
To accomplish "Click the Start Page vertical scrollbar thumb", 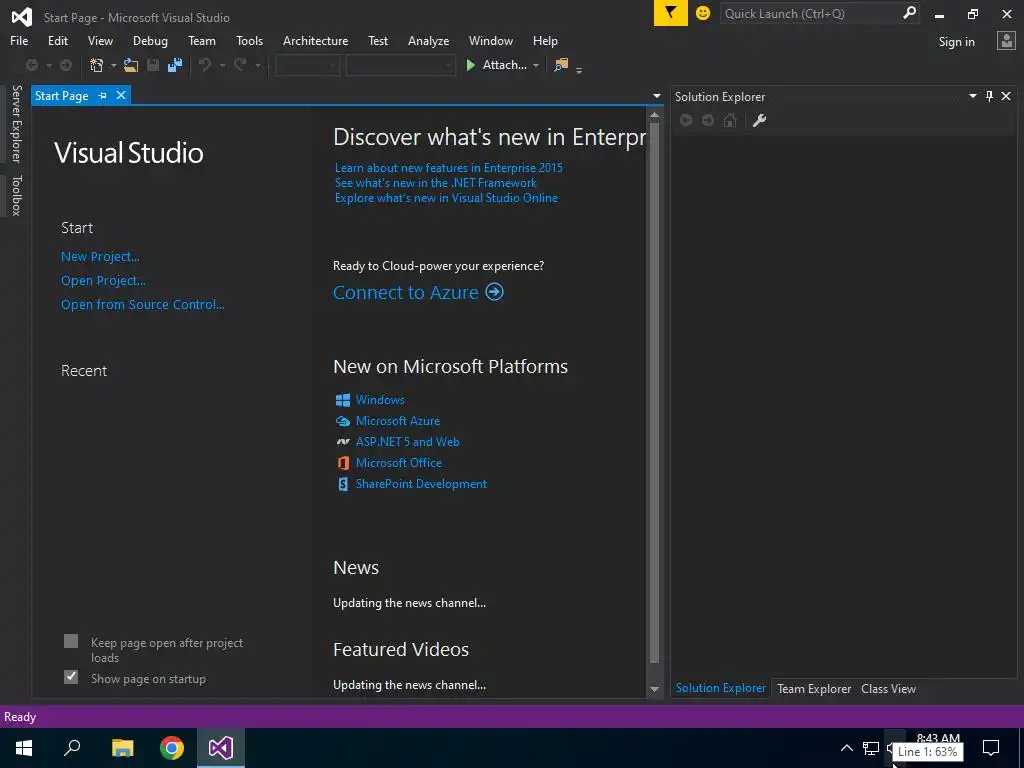I will (654, 392).
